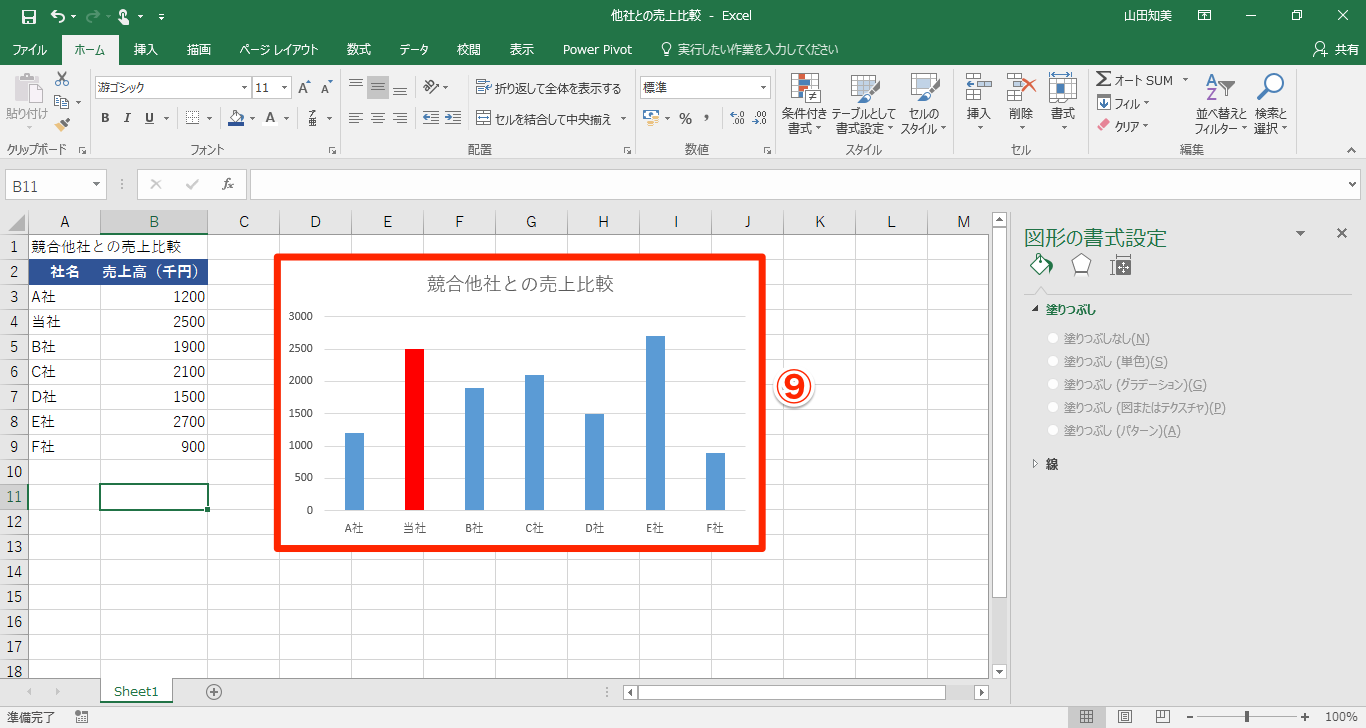The image size is (1366, 728).
Task: Click the Format (書式) cells icon
Action: (x=1063, y=88)
